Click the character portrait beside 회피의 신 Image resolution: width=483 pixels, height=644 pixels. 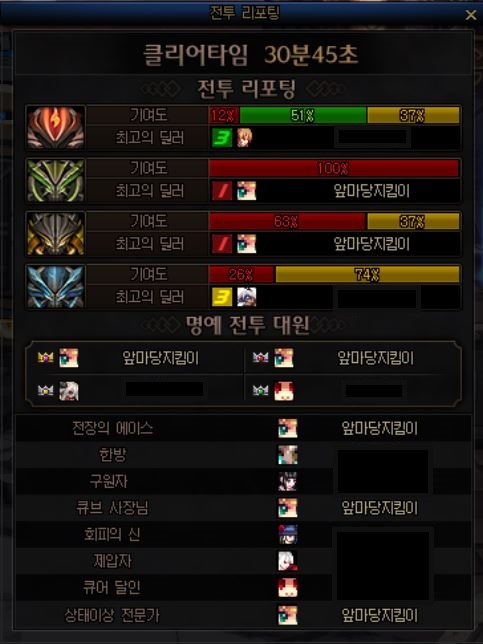click(288, 534)
